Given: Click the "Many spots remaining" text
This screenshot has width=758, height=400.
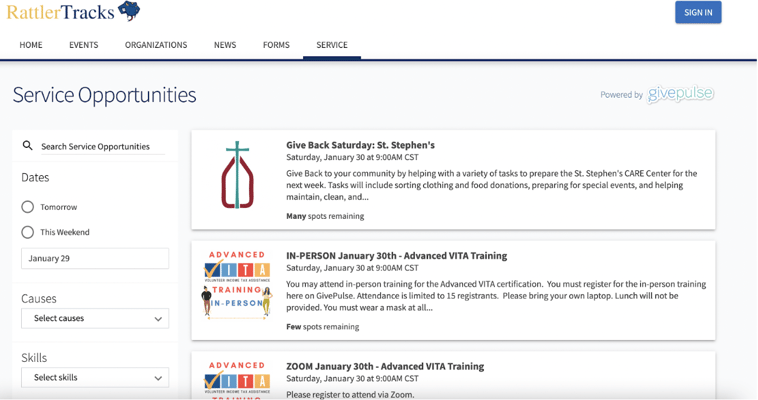Looking at the screenshot, I should coord(325,216).
